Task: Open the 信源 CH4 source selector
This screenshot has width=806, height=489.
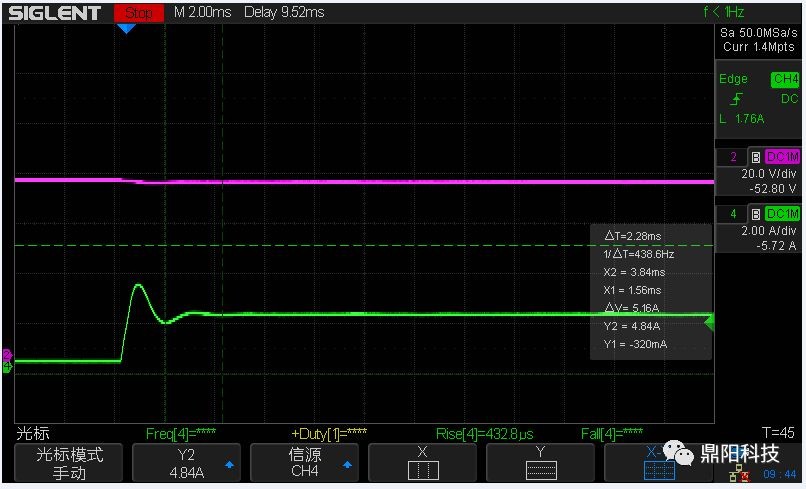Action: coord(305,463)
